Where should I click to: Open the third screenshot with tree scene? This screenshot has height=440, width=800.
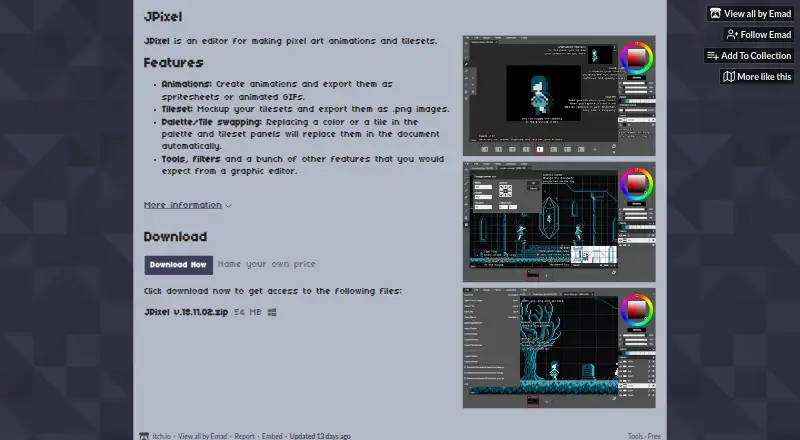coord(559,348)
